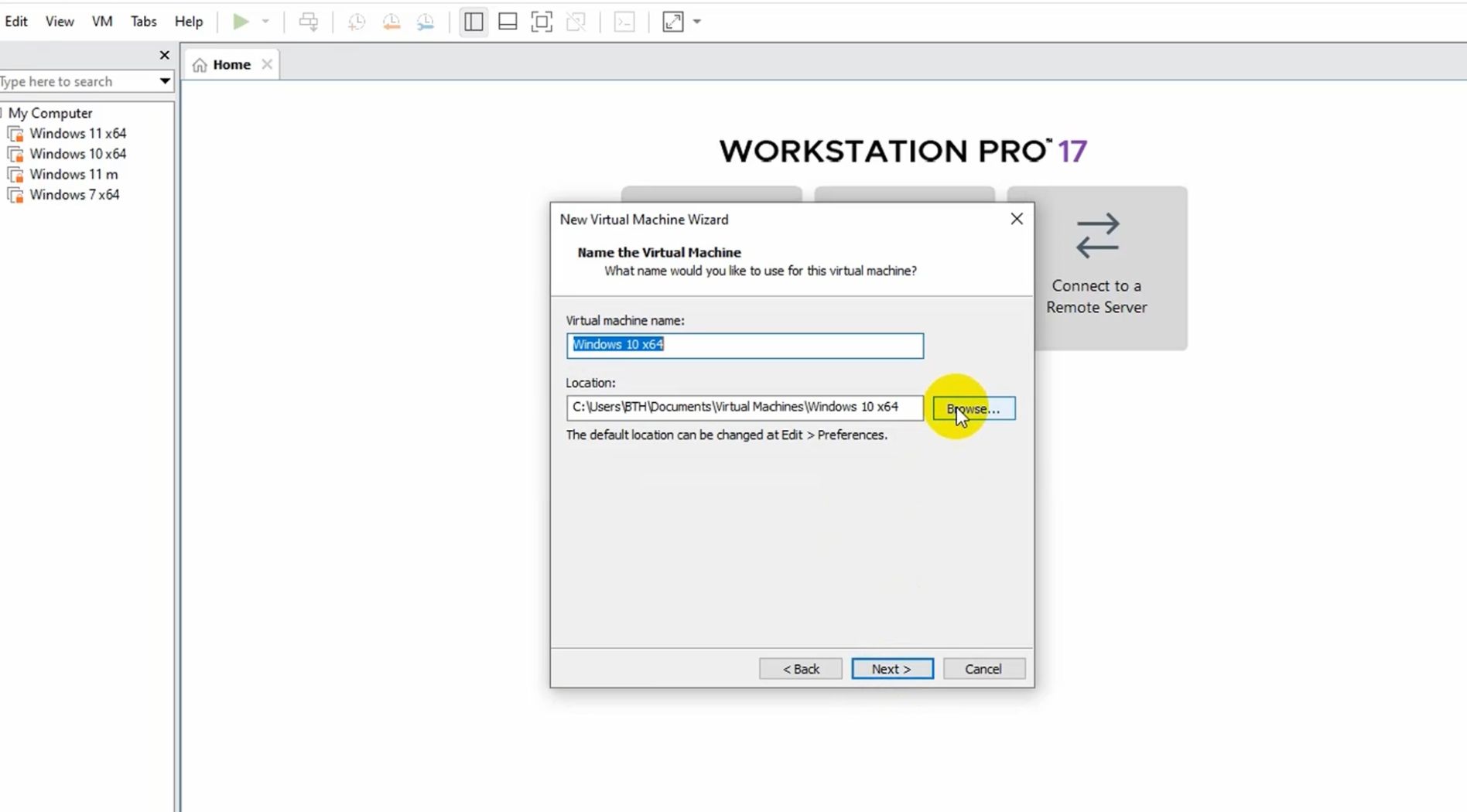Toggle the thumbnail bar icon

(508, 22)
